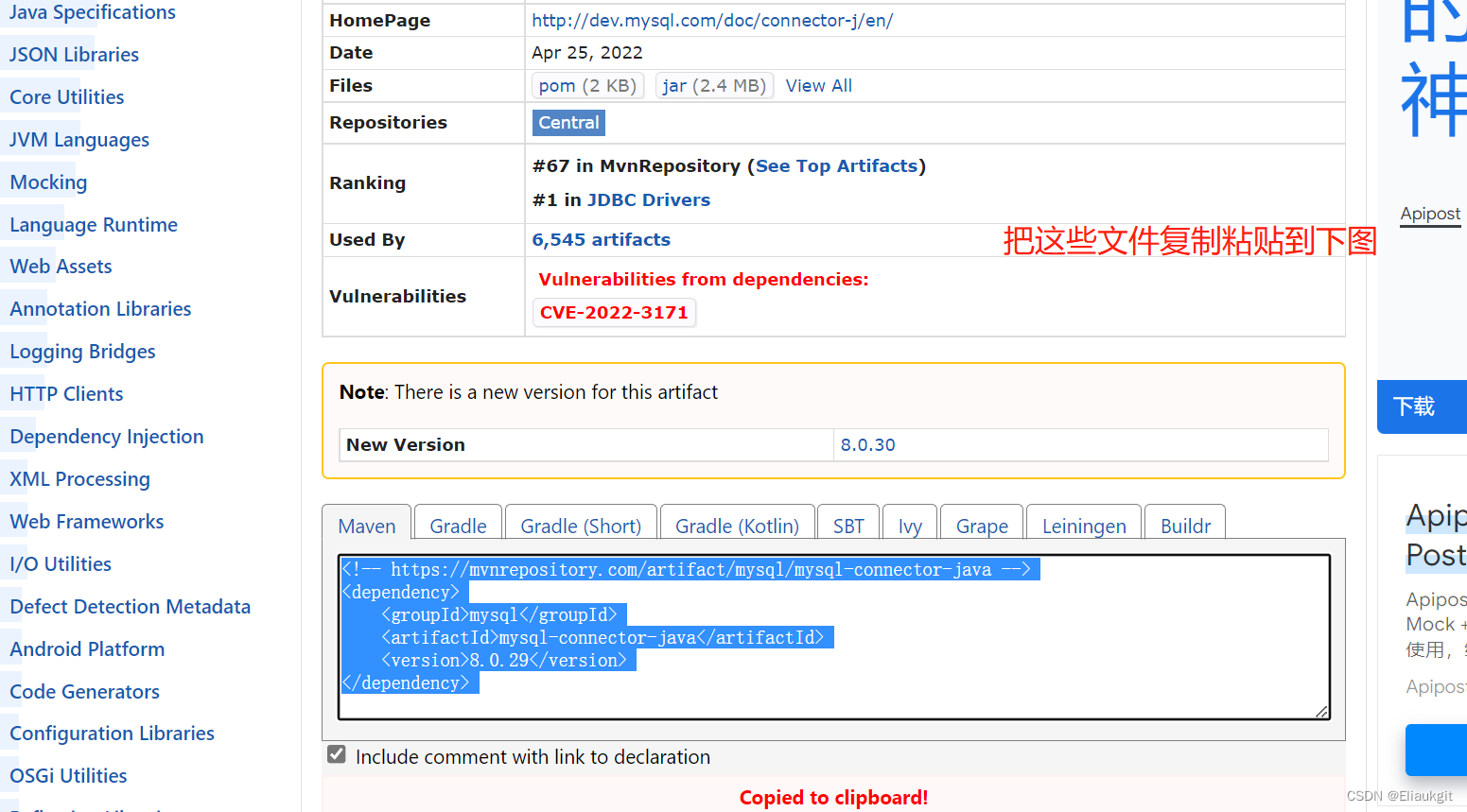The image size is (1467, 812).
Task: Open Mocking category
Action: point(48,182)
